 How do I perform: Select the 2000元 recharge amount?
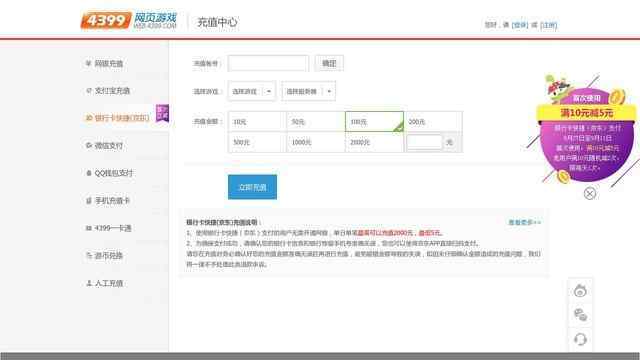click(374, 142)
